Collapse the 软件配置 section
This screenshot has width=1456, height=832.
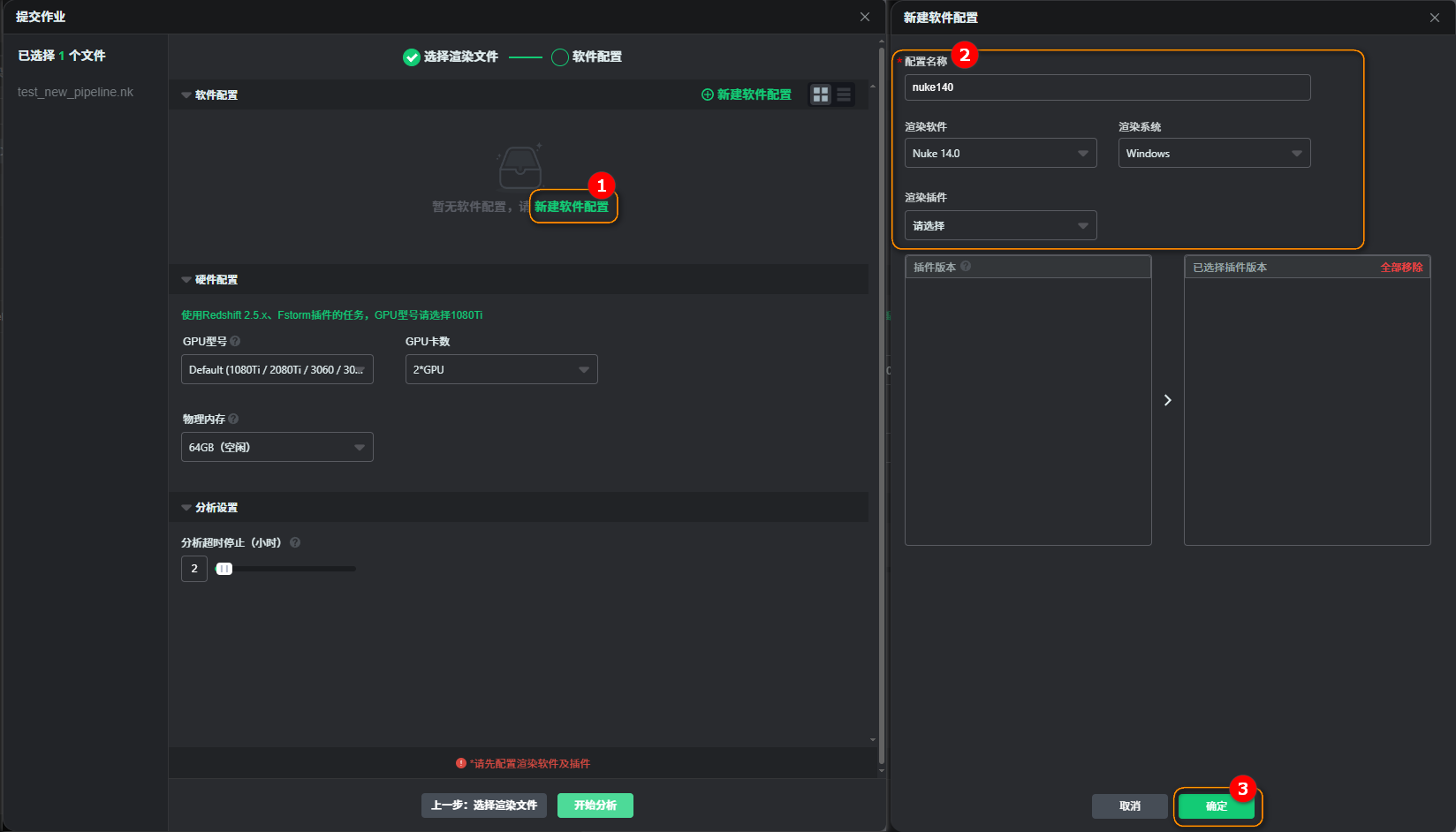(186, 95)
